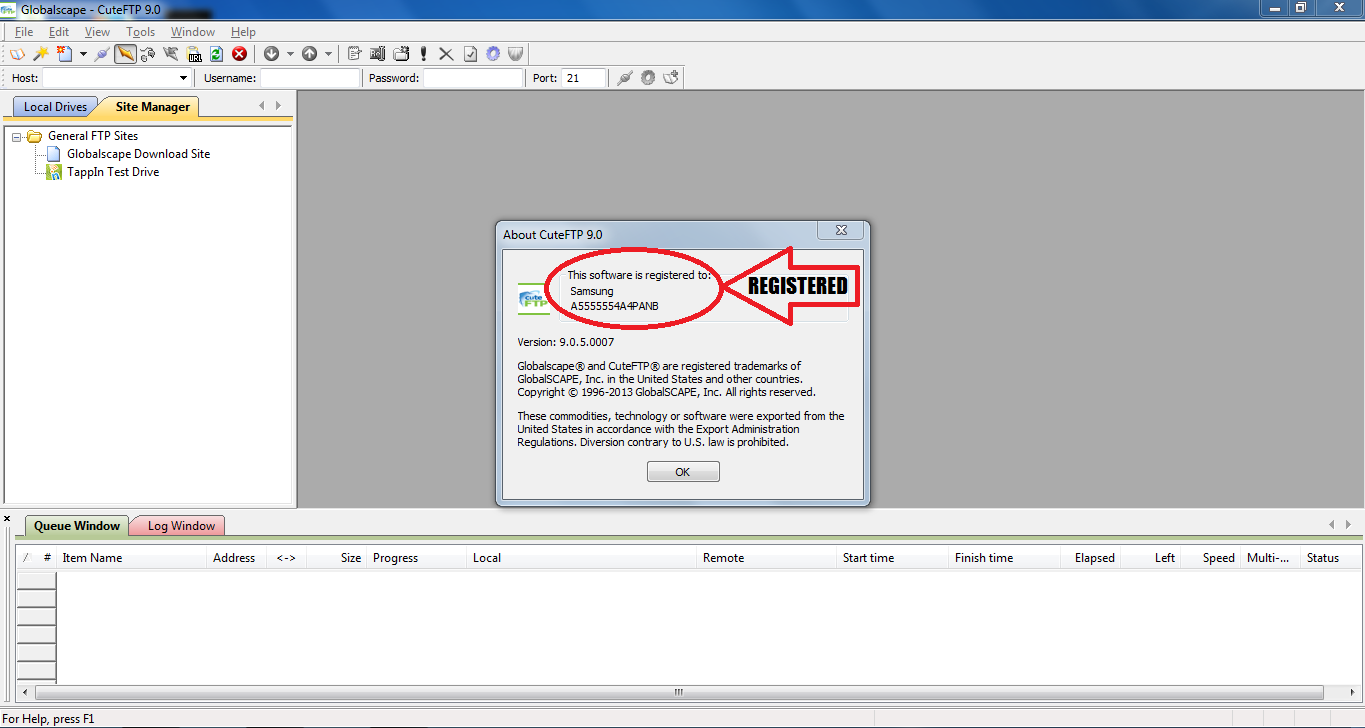
Task: Click the Execute exclamation mark icon
Action: click(x=424, y=54)
